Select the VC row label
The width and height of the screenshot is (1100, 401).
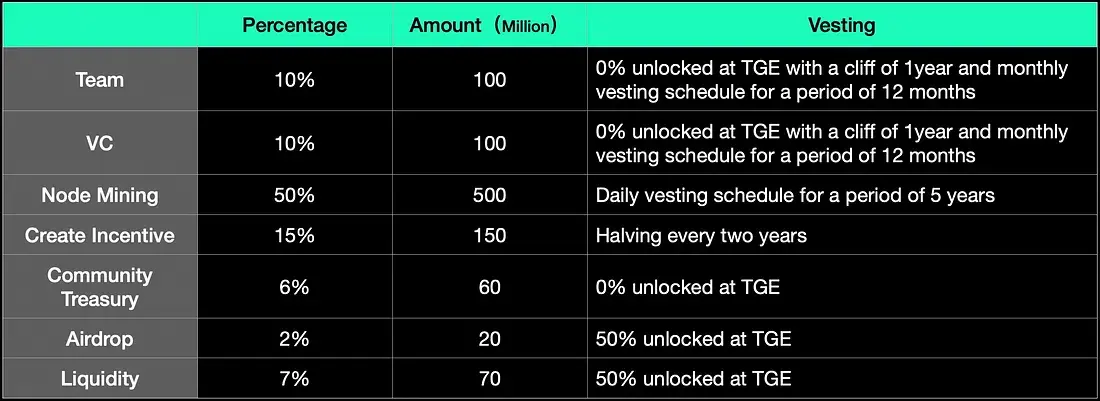point(100,143)
